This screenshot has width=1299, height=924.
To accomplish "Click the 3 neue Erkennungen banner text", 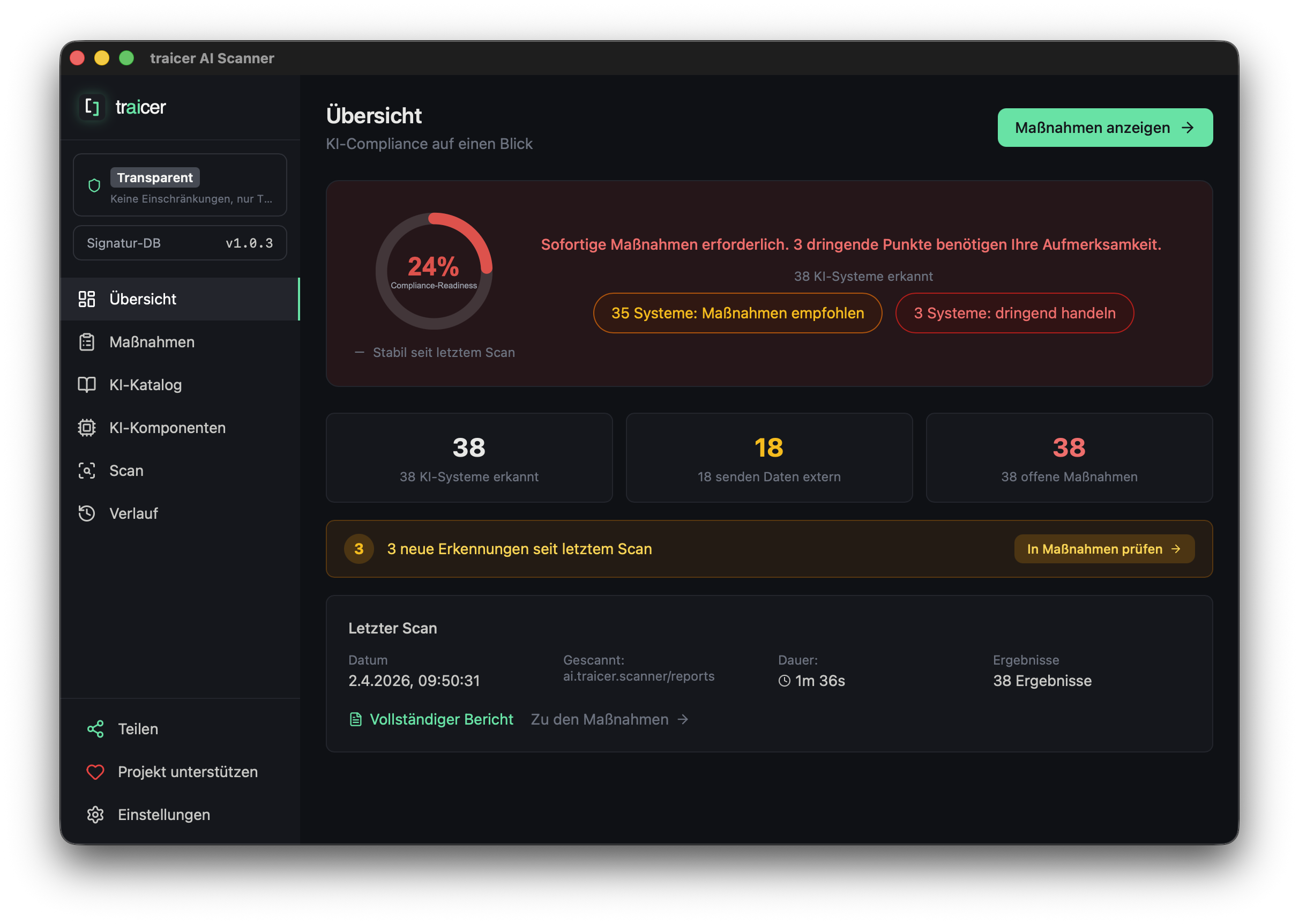I will click(x=519, y=549).
